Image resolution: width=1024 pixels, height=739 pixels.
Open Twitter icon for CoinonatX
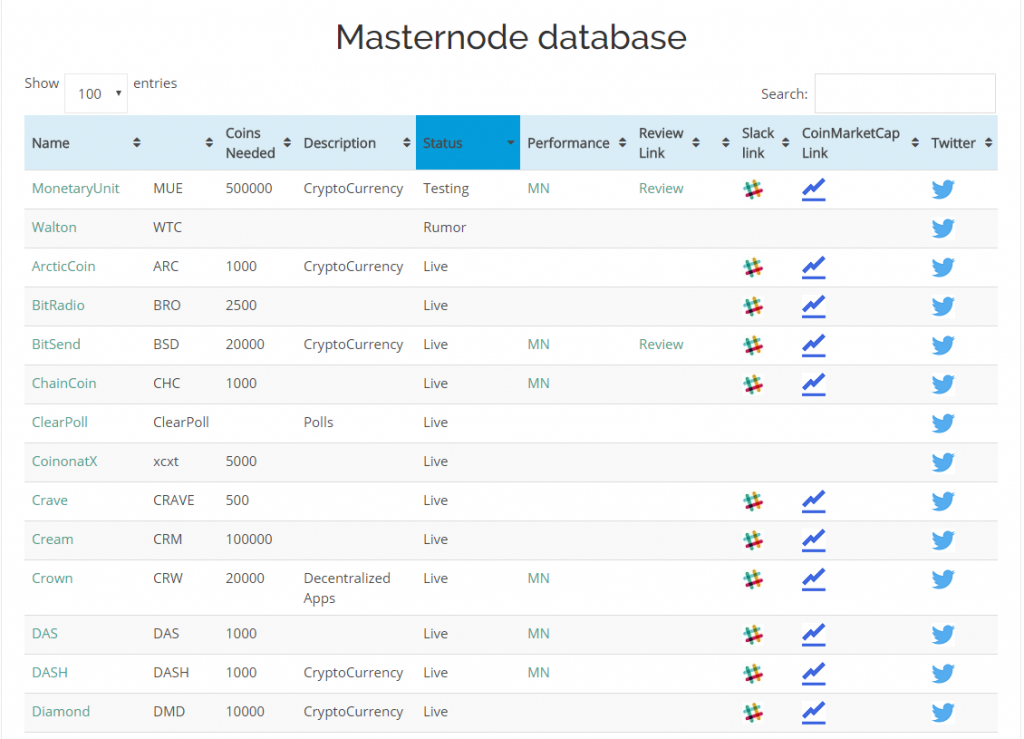(943, 462)
